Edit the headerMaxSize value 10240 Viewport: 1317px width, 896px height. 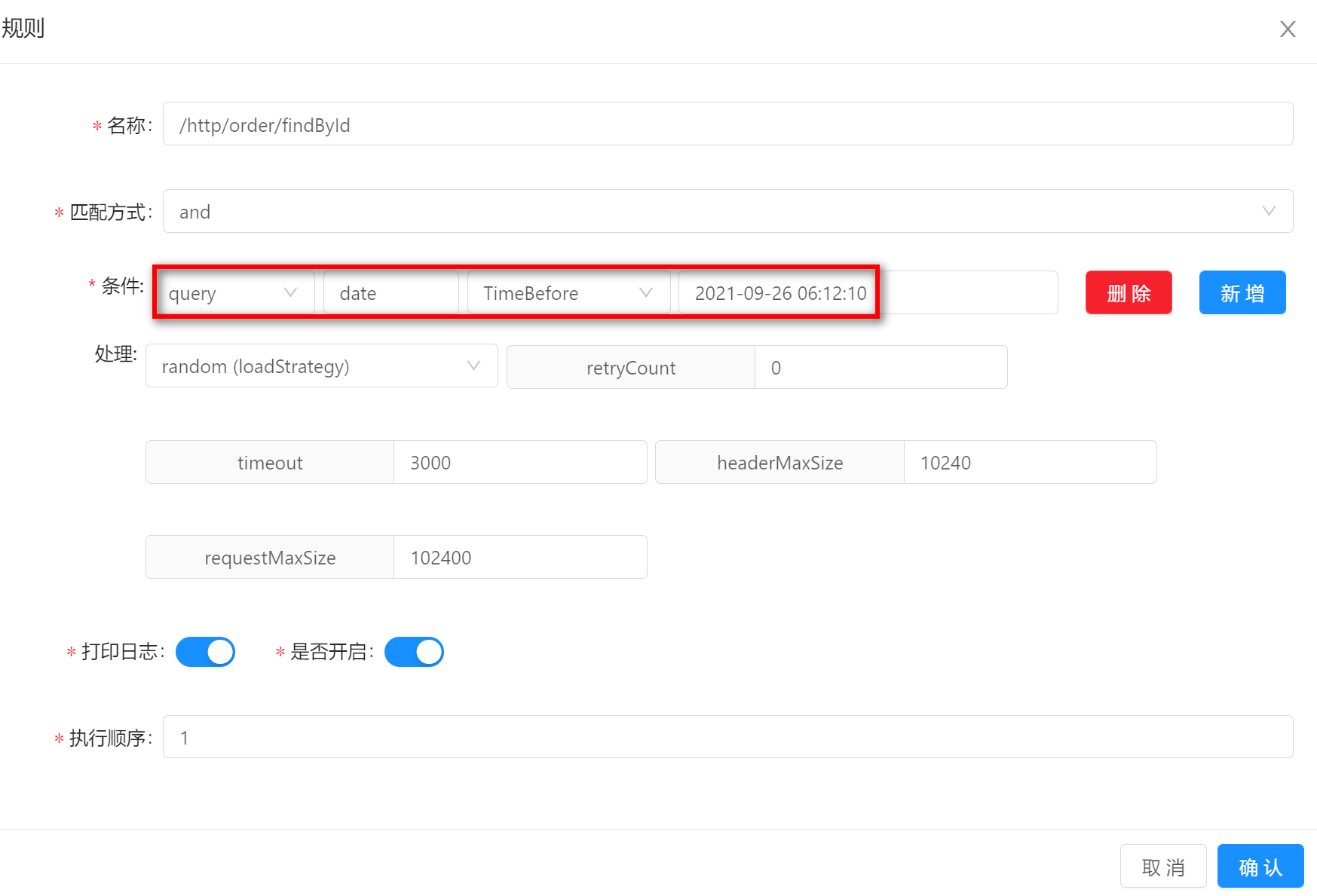(1029, 463)
